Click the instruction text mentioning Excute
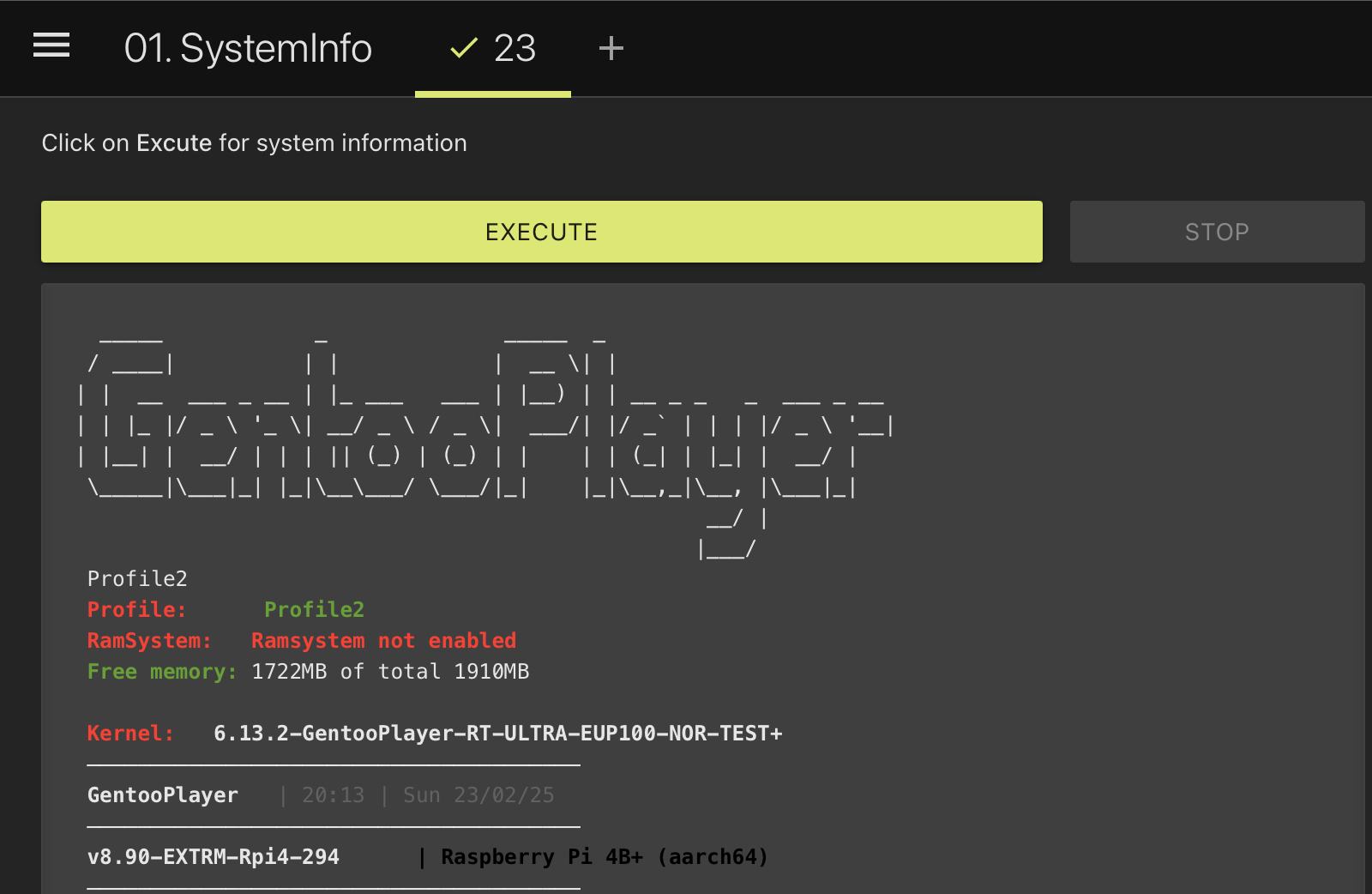 pos(254,142)
